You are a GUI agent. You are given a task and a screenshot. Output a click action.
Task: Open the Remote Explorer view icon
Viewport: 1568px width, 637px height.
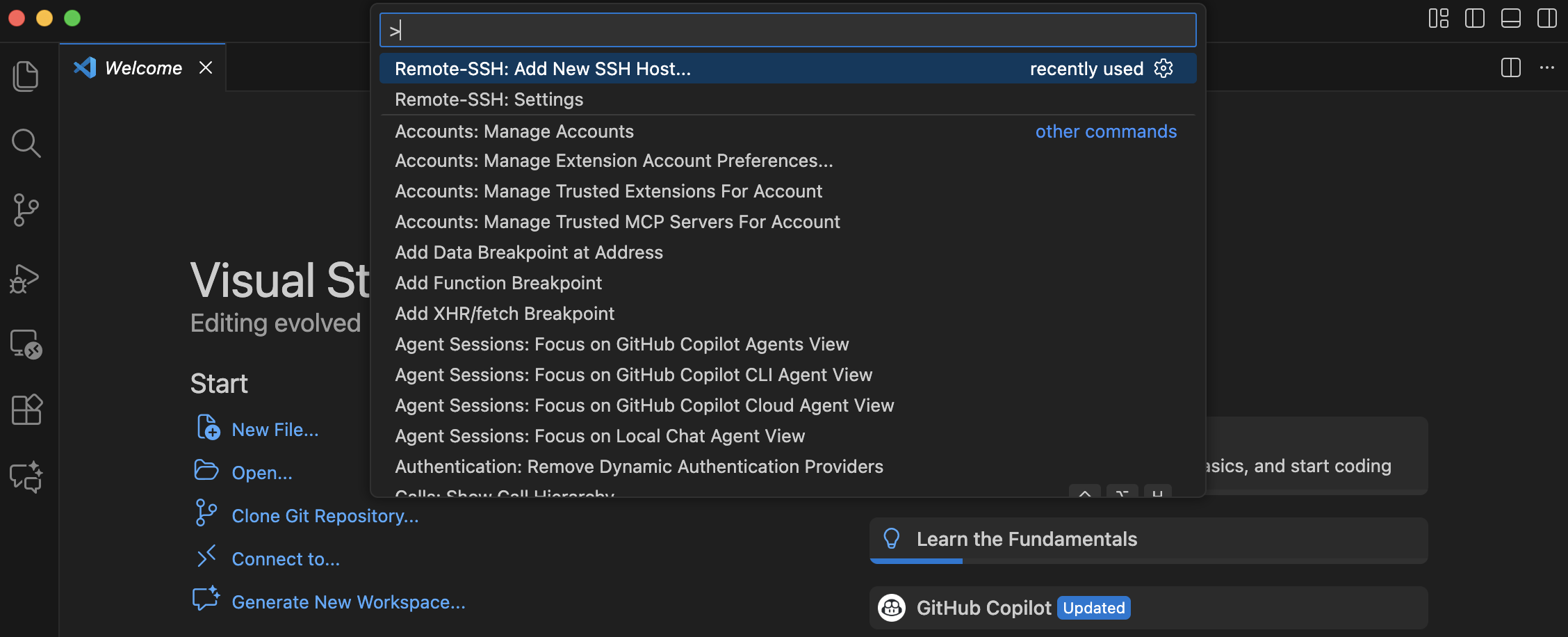(26, 344)
